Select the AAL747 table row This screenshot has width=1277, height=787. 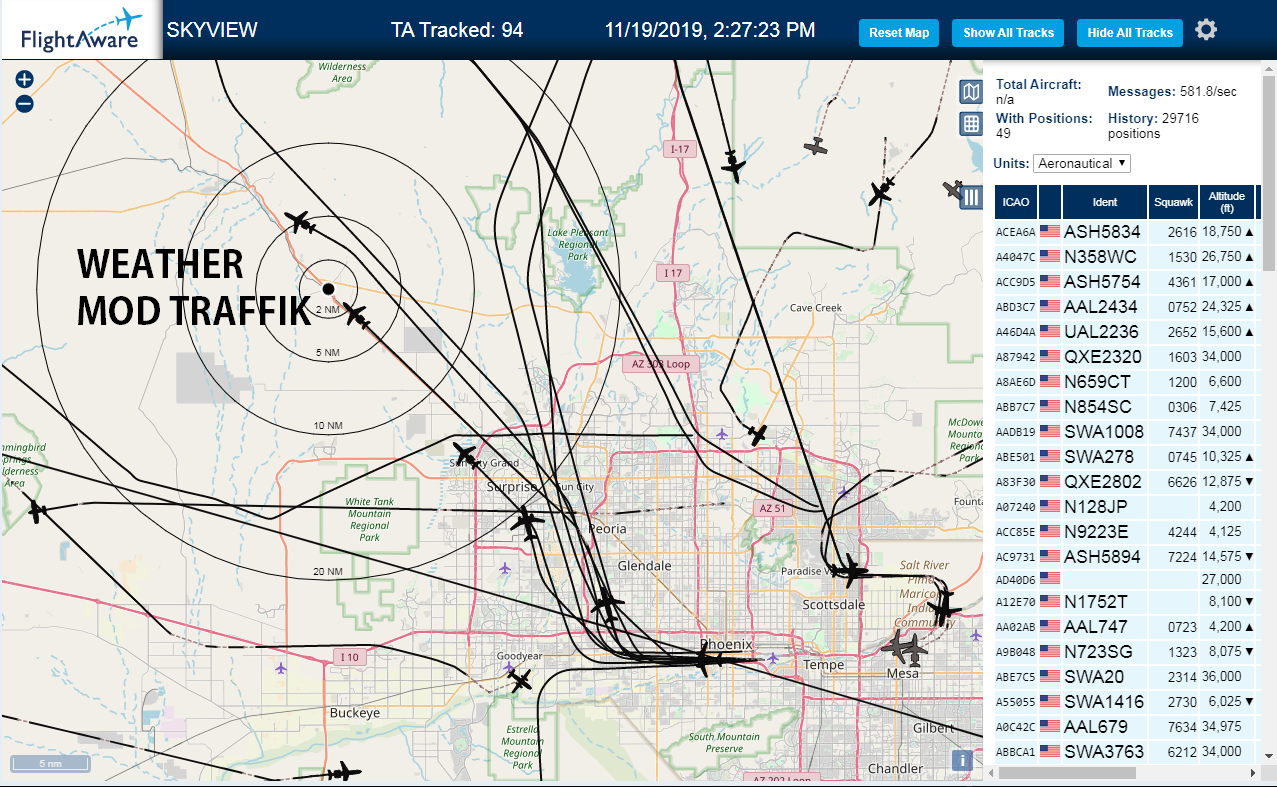(1126, 626)
